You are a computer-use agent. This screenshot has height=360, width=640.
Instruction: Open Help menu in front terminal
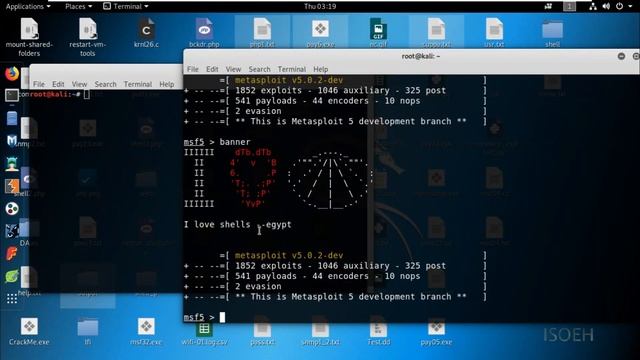coord(320,69)
